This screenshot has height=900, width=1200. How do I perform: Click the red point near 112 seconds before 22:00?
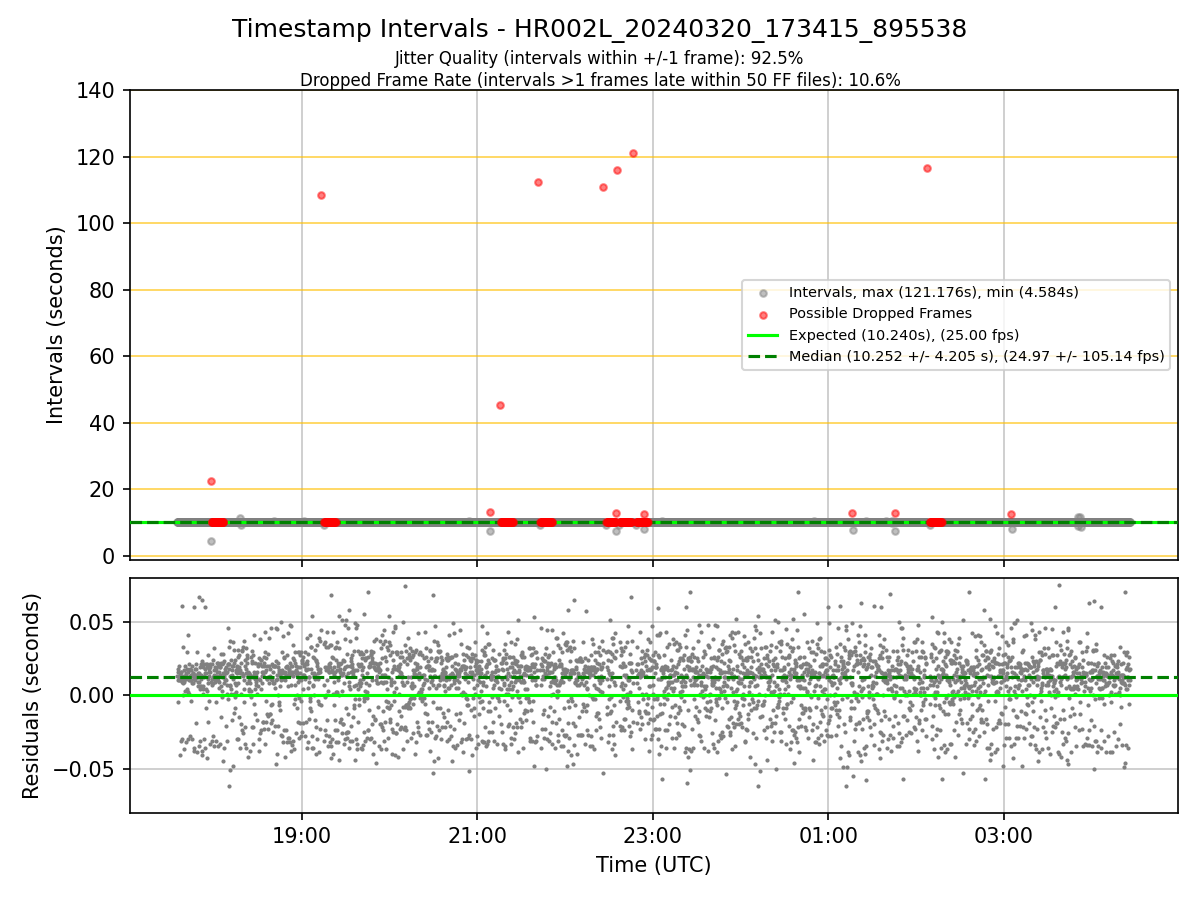(x=538, y=182)
